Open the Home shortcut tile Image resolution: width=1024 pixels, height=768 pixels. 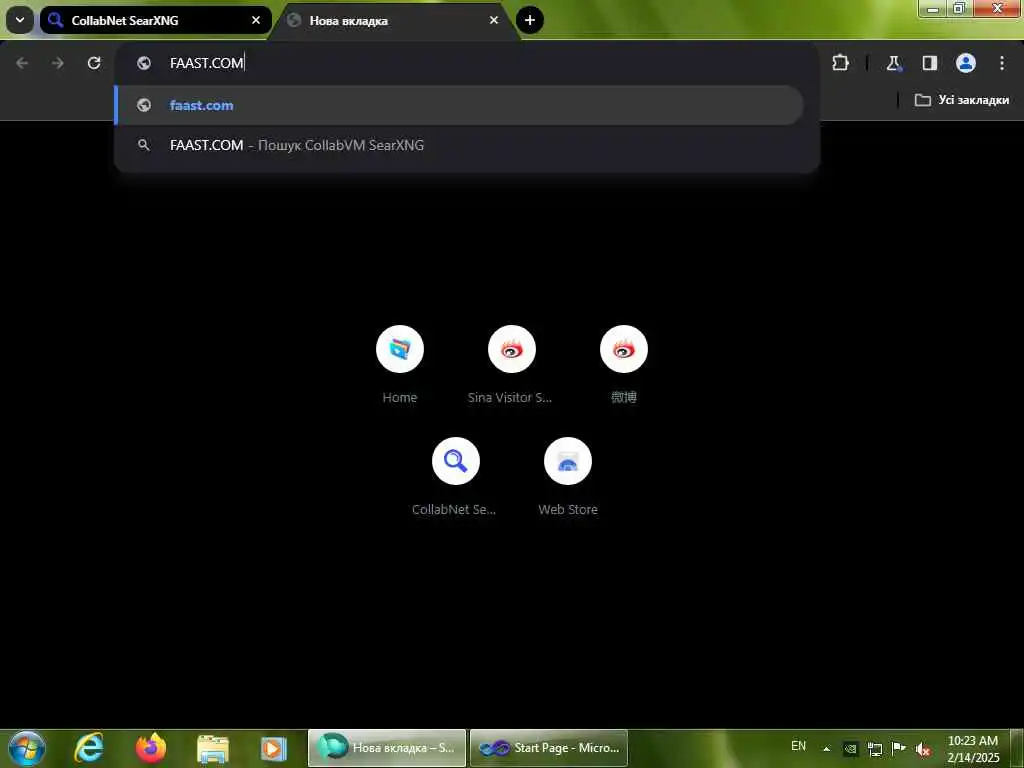pyautogui.click(x=400, y=365)
